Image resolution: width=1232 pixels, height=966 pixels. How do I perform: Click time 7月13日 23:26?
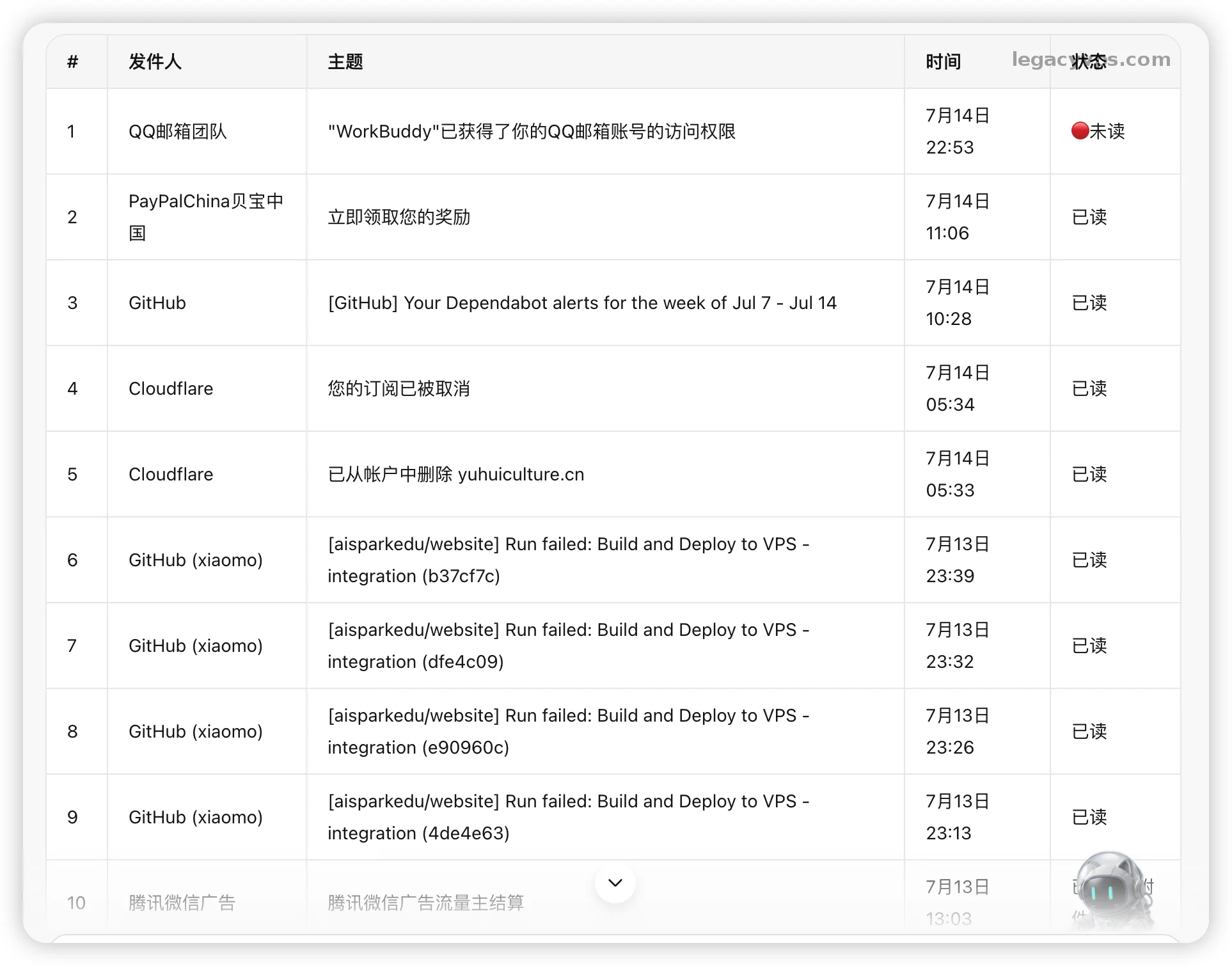(x=958, y=731)
